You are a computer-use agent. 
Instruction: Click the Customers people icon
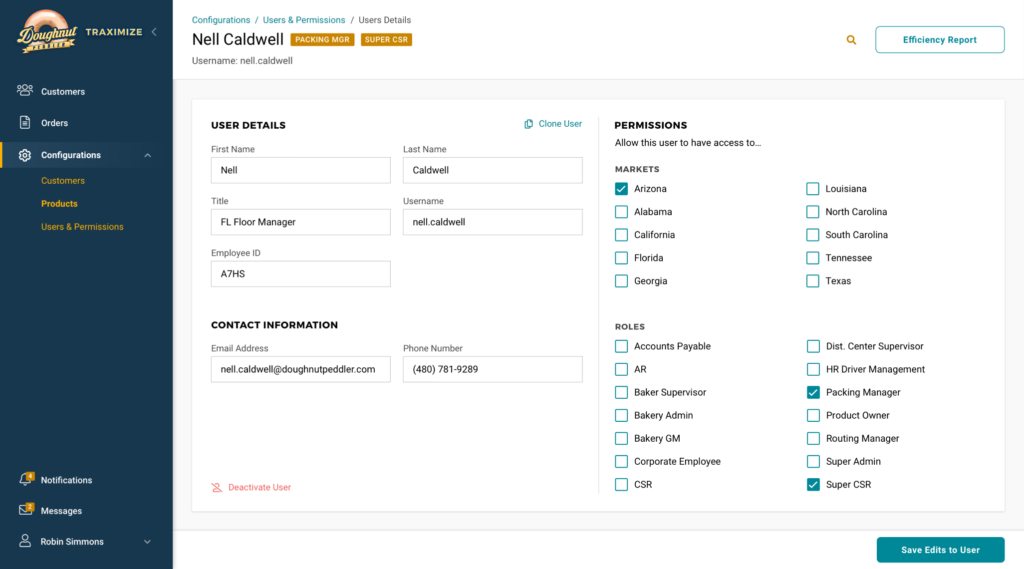pyautogui.click(x=25, y=91)
